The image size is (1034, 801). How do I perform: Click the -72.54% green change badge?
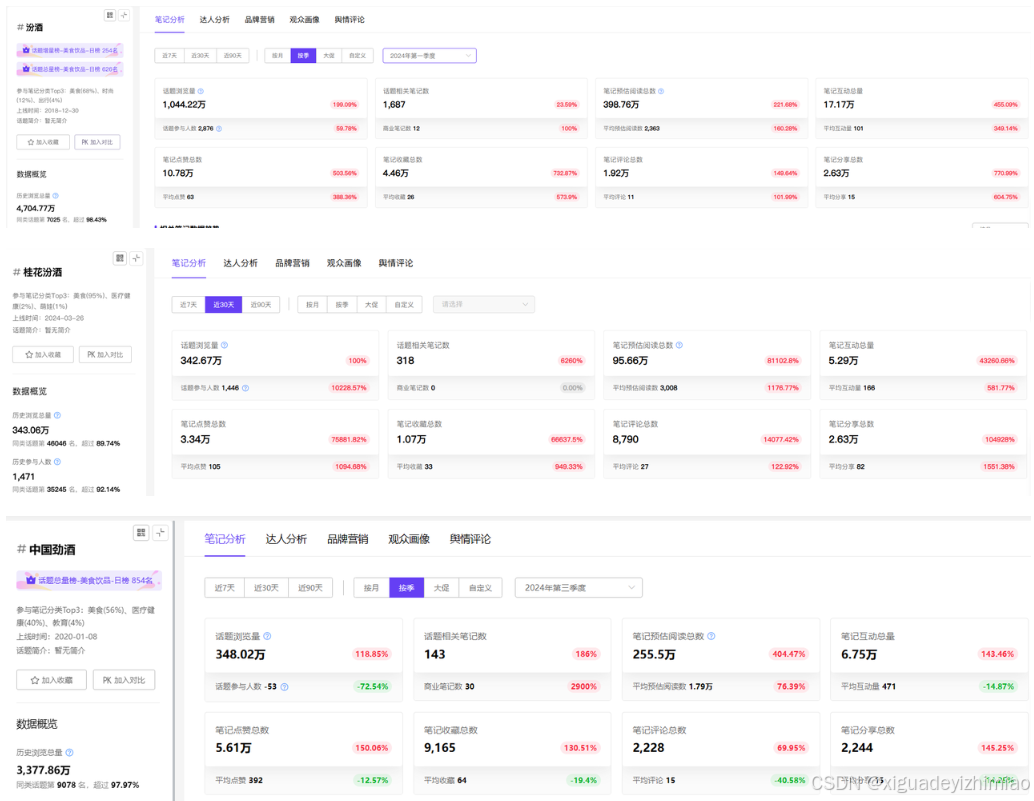[x=373, y=686]
